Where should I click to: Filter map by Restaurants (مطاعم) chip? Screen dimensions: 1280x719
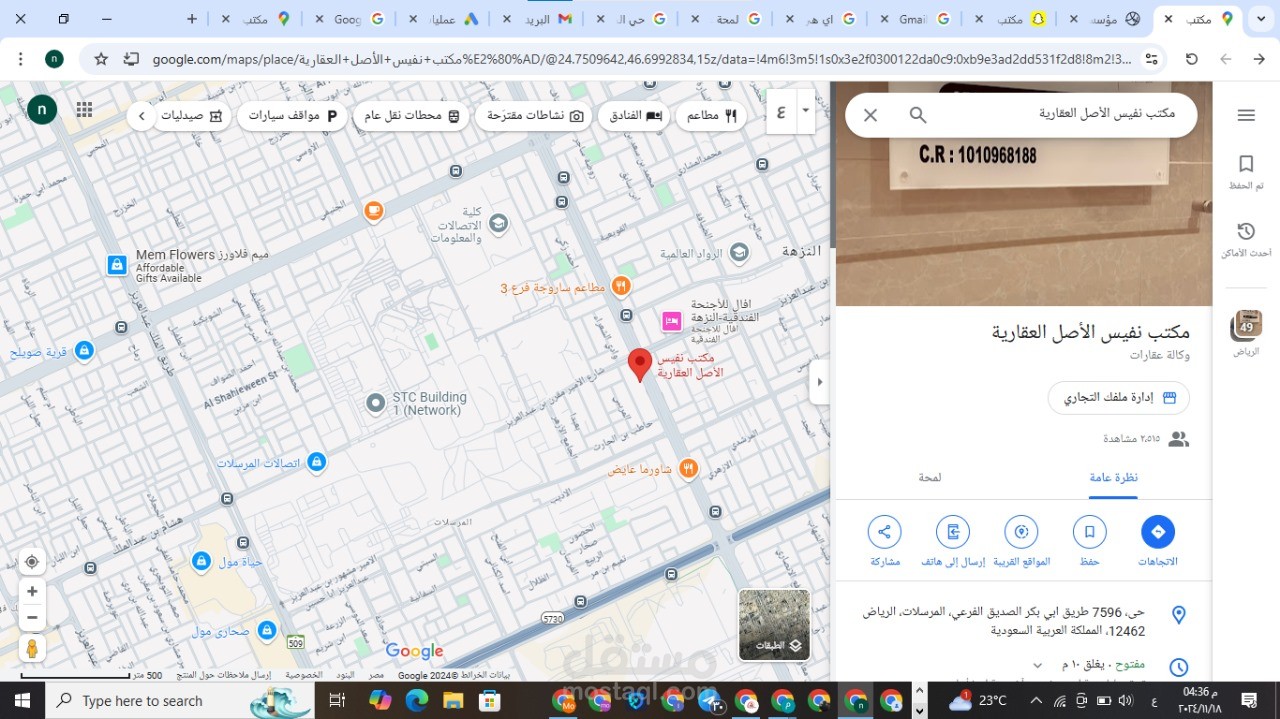point(711,116)
